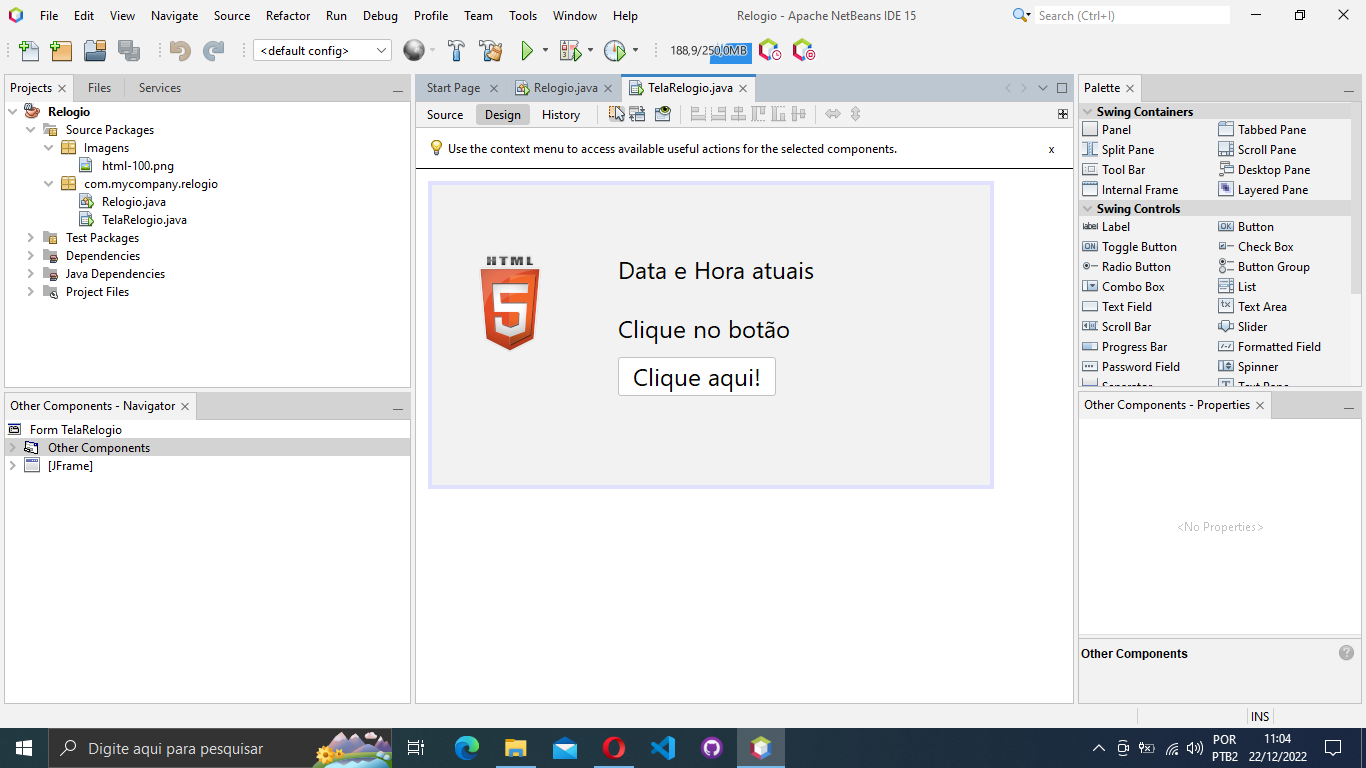
Task: Select Check Box in the palette
Action: (1256, 247)
